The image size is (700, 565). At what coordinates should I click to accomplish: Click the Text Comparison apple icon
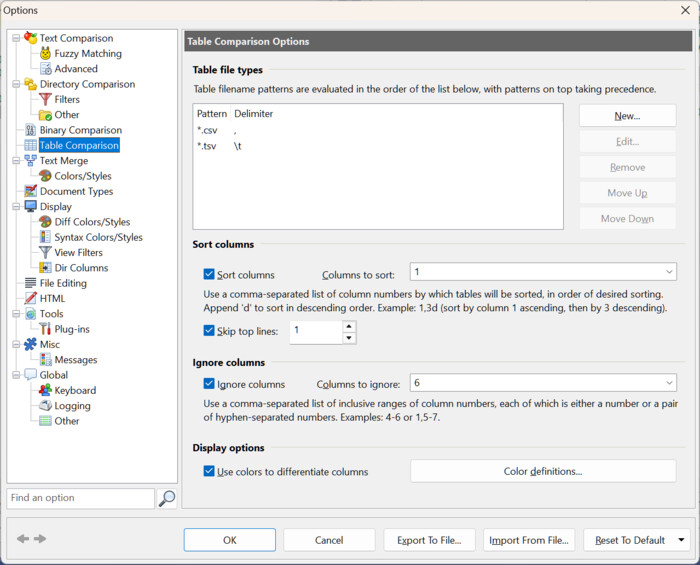30,38
